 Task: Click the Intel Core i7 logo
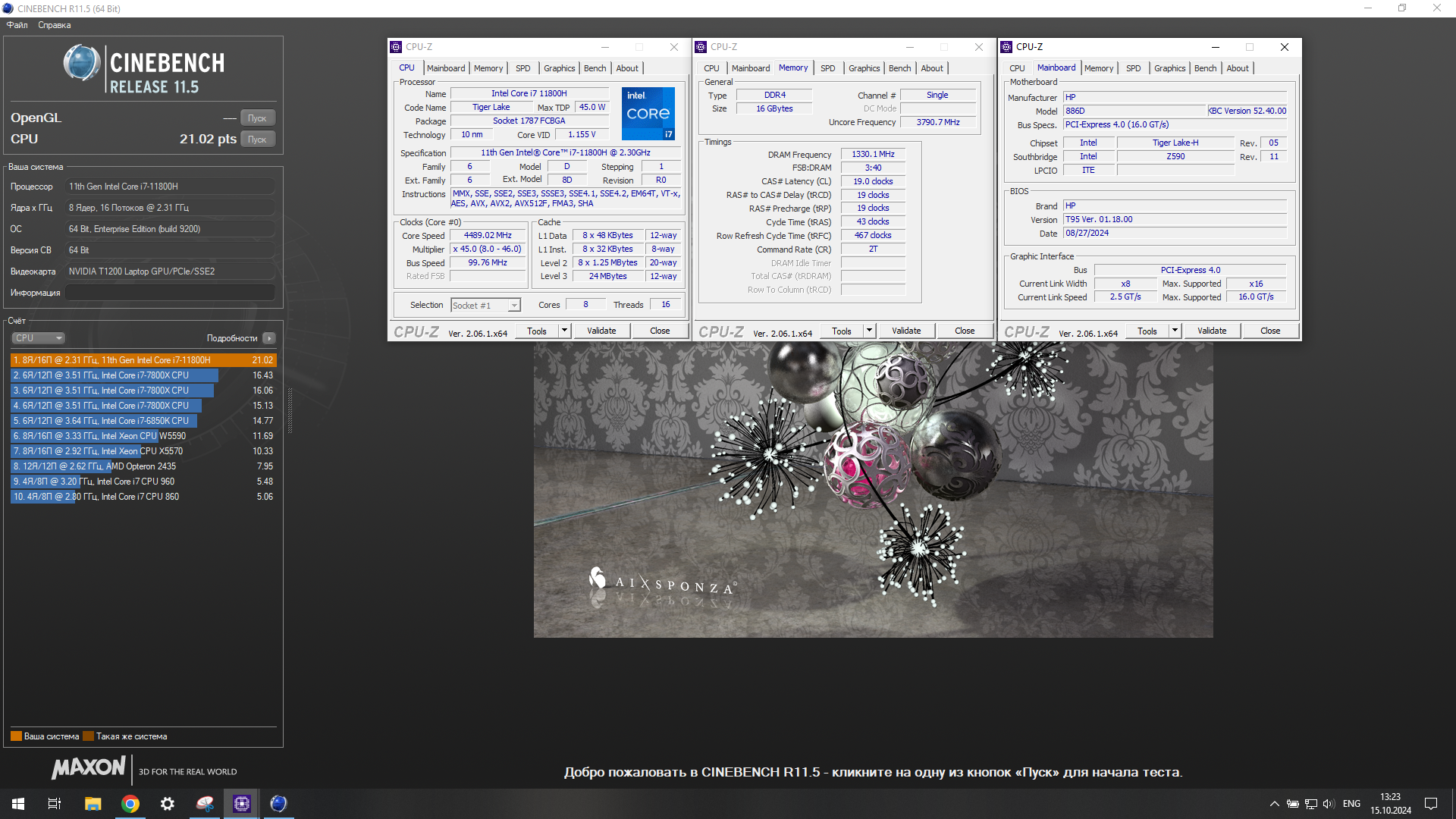(648, 114)
